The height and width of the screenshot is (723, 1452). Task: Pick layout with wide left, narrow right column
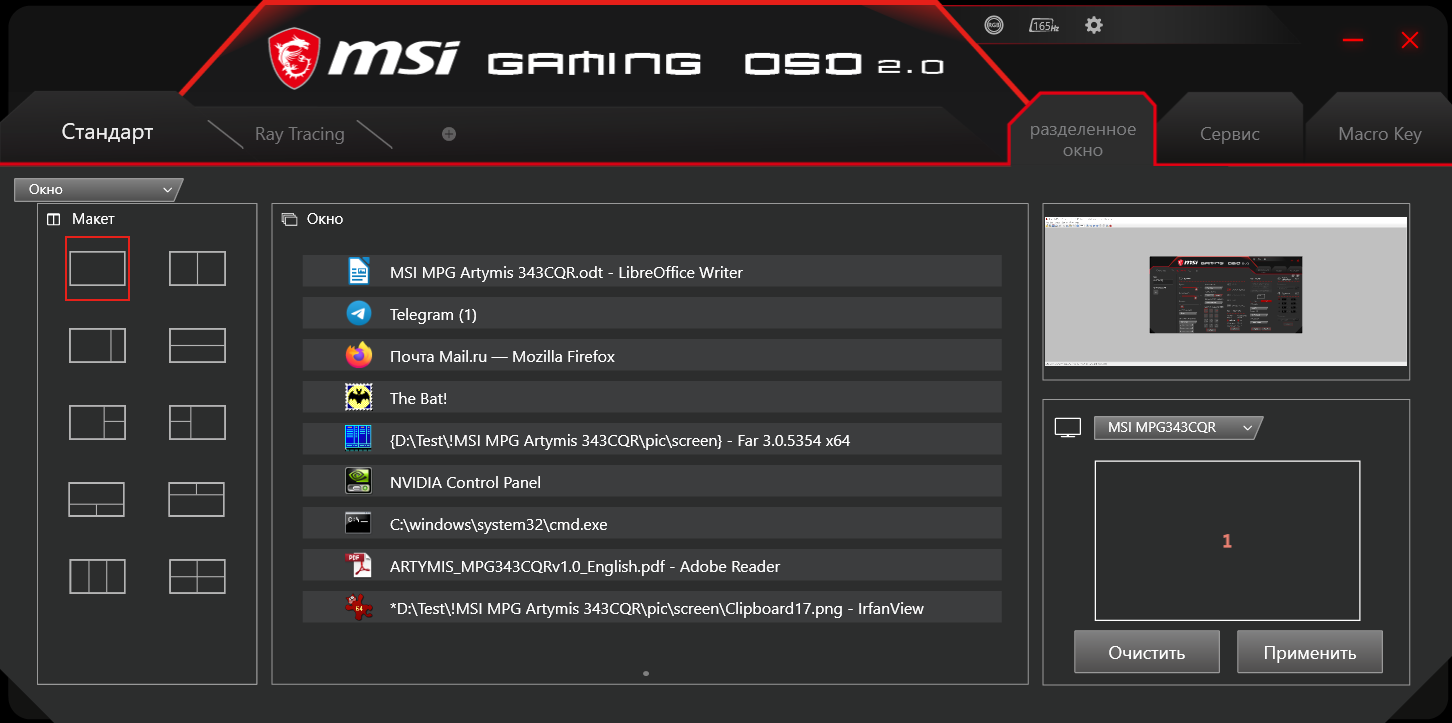(97, 345)
